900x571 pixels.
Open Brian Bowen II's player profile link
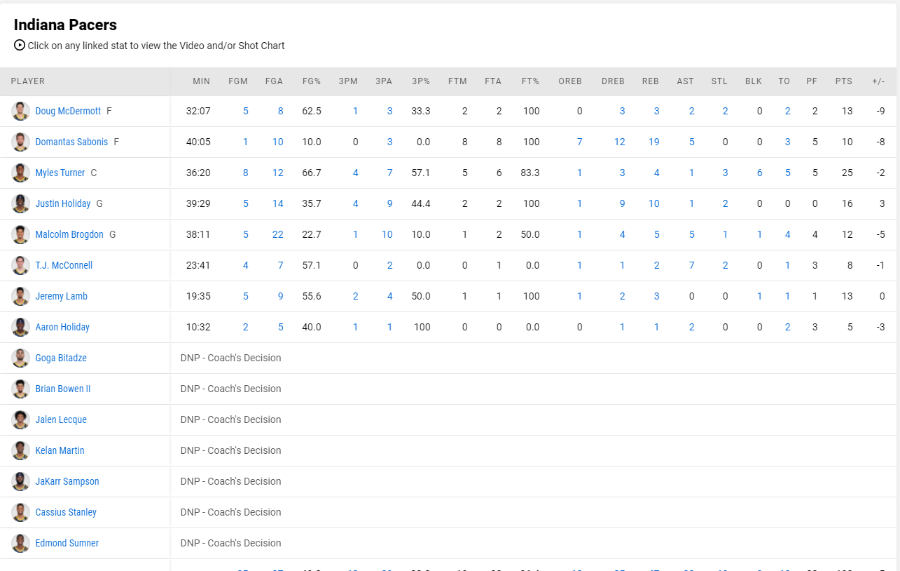coord(63,389)
